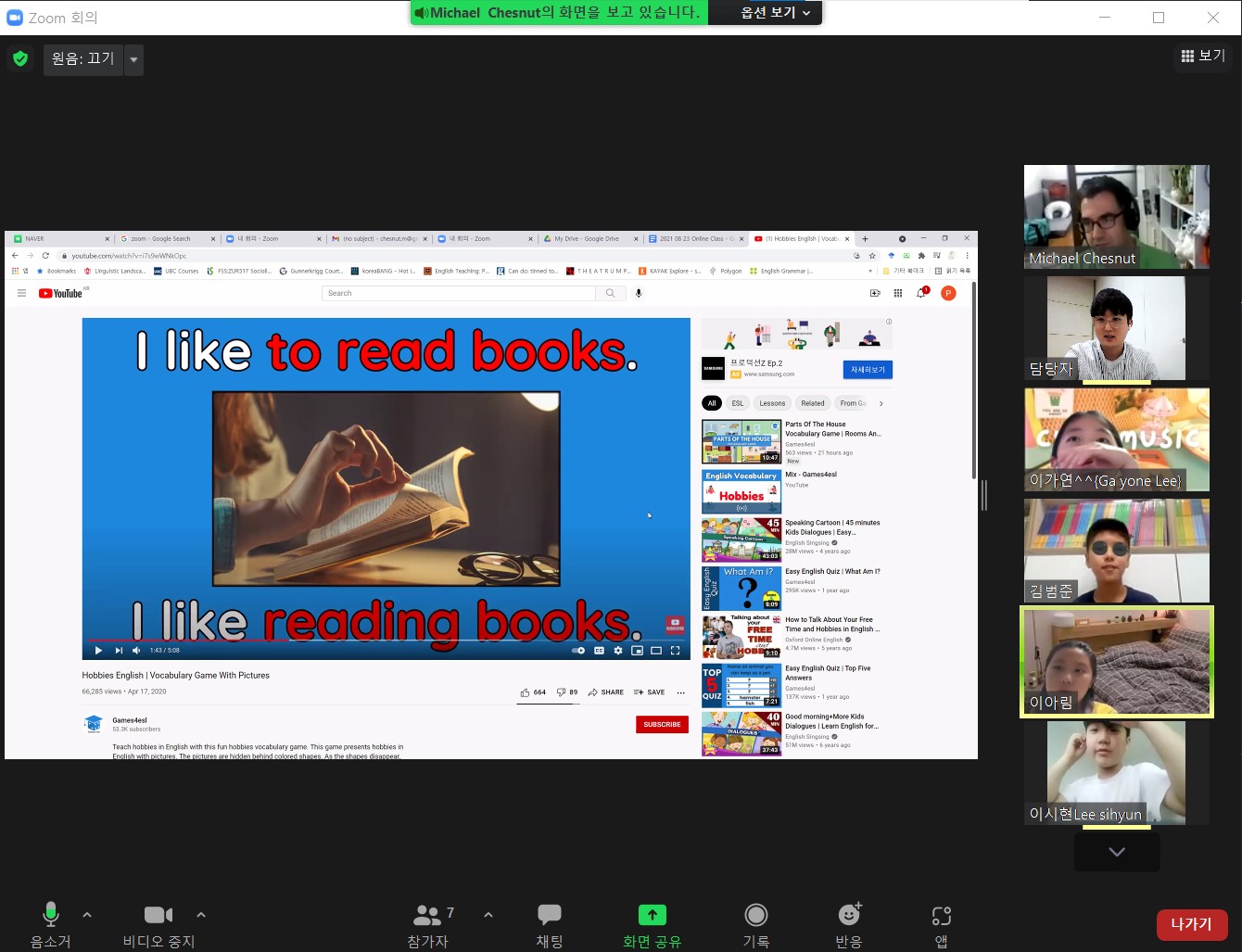
Task: Toggle original sound (원음: 끄기)
Action: coord(83,59)
